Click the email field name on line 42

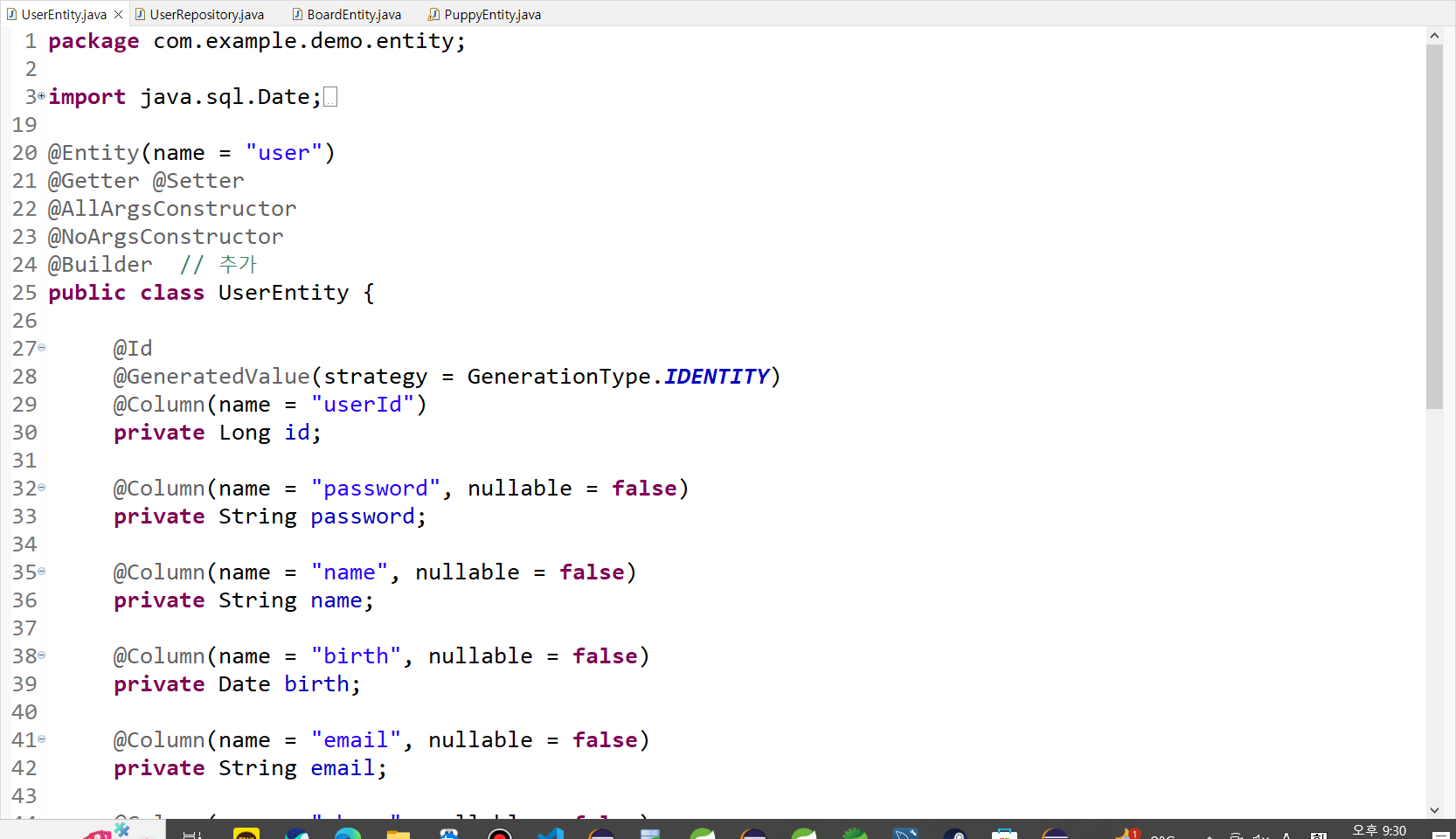click(343, 768)
